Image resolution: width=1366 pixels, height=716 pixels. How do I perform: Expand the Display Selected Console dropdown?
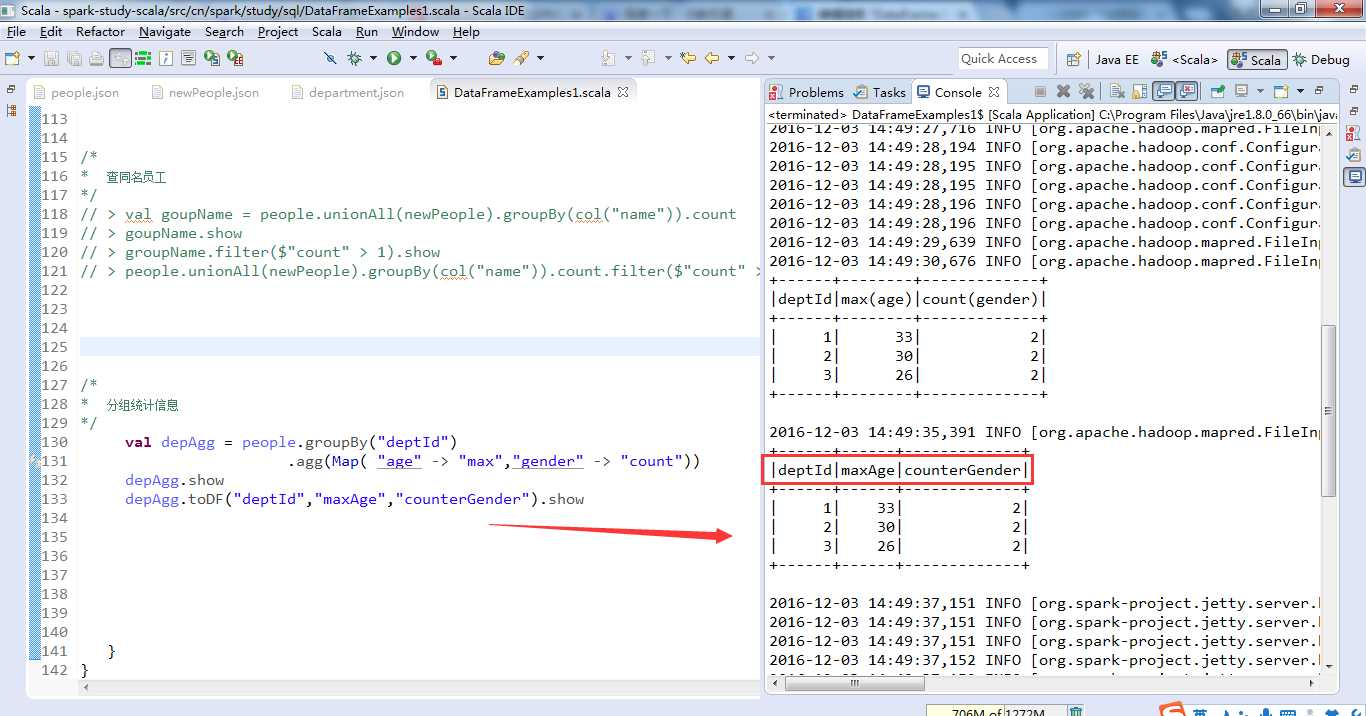coord(1260,91)
